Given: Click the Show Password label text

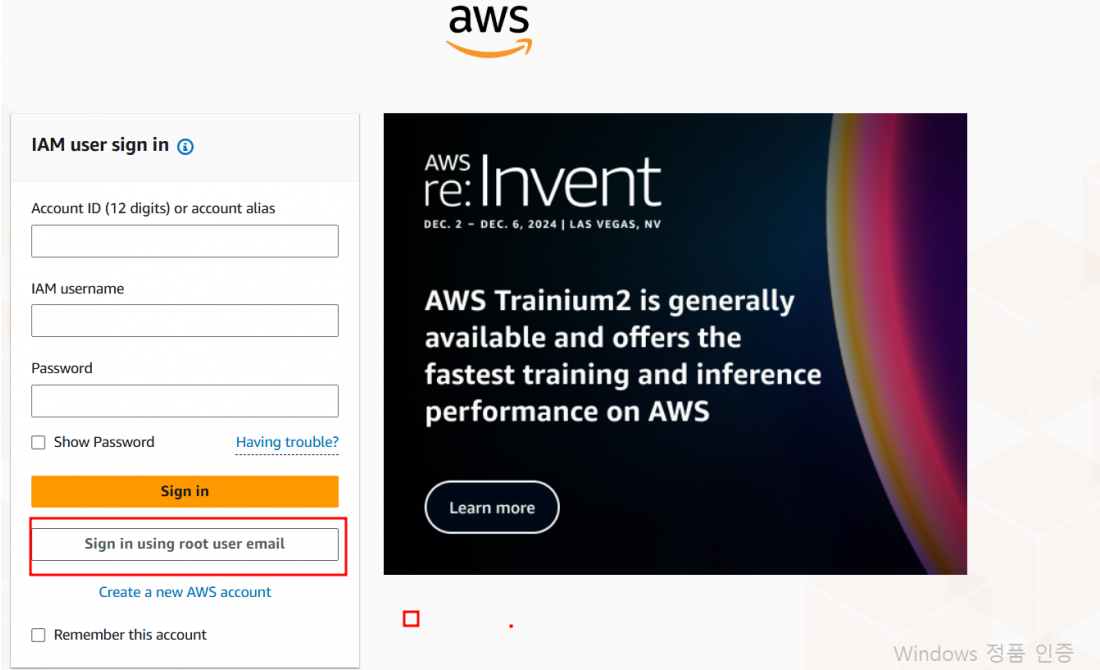Looking at the screenshot, I should pyautogui.click(x=104, y=442).
